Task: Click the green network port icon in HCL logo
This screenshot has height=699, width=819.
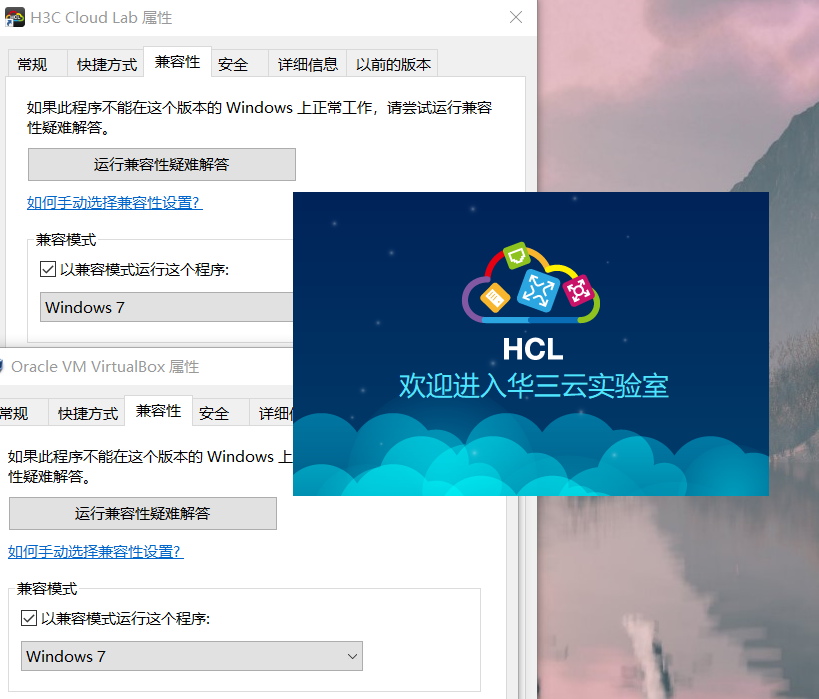Action: coord(517,255)
